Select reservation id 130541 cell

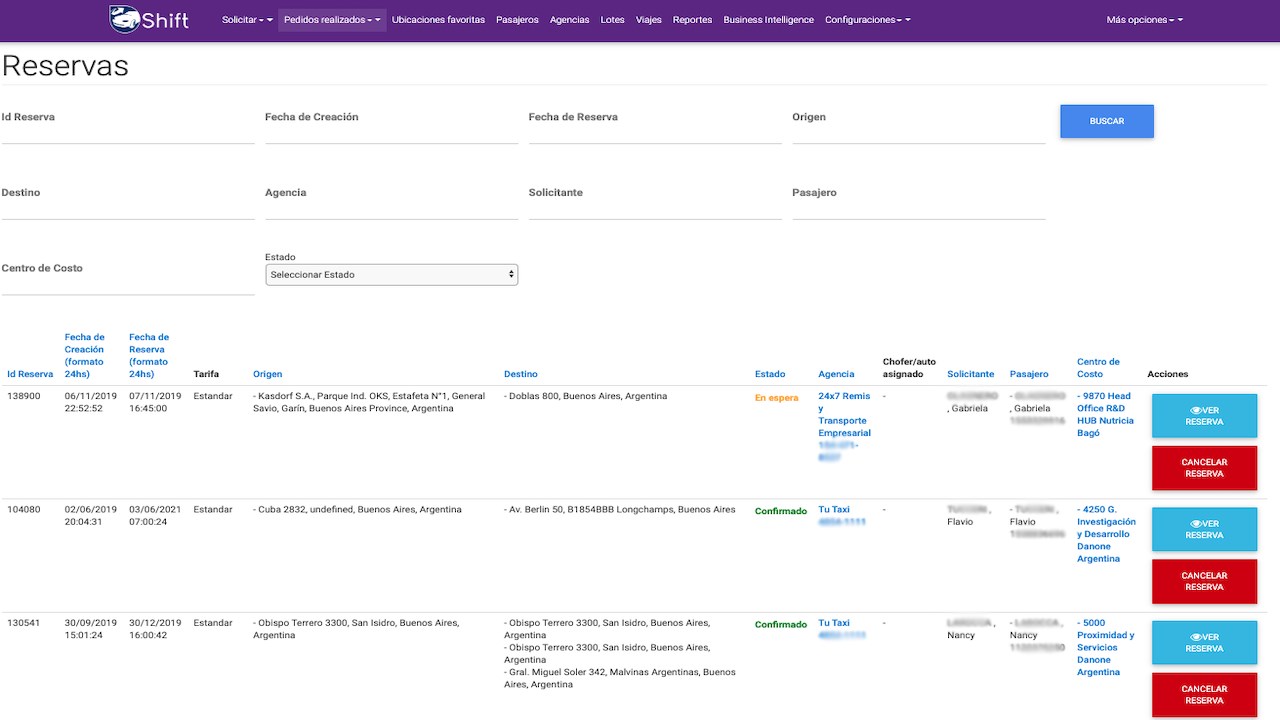(x=23, y=622)
